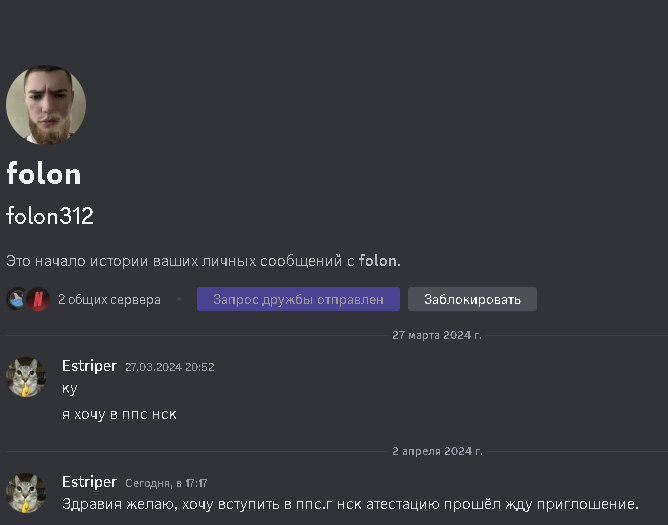Click the '2 апреля 2024 г.' date divider
Screen dimensions: 668x525
[436, 451]
